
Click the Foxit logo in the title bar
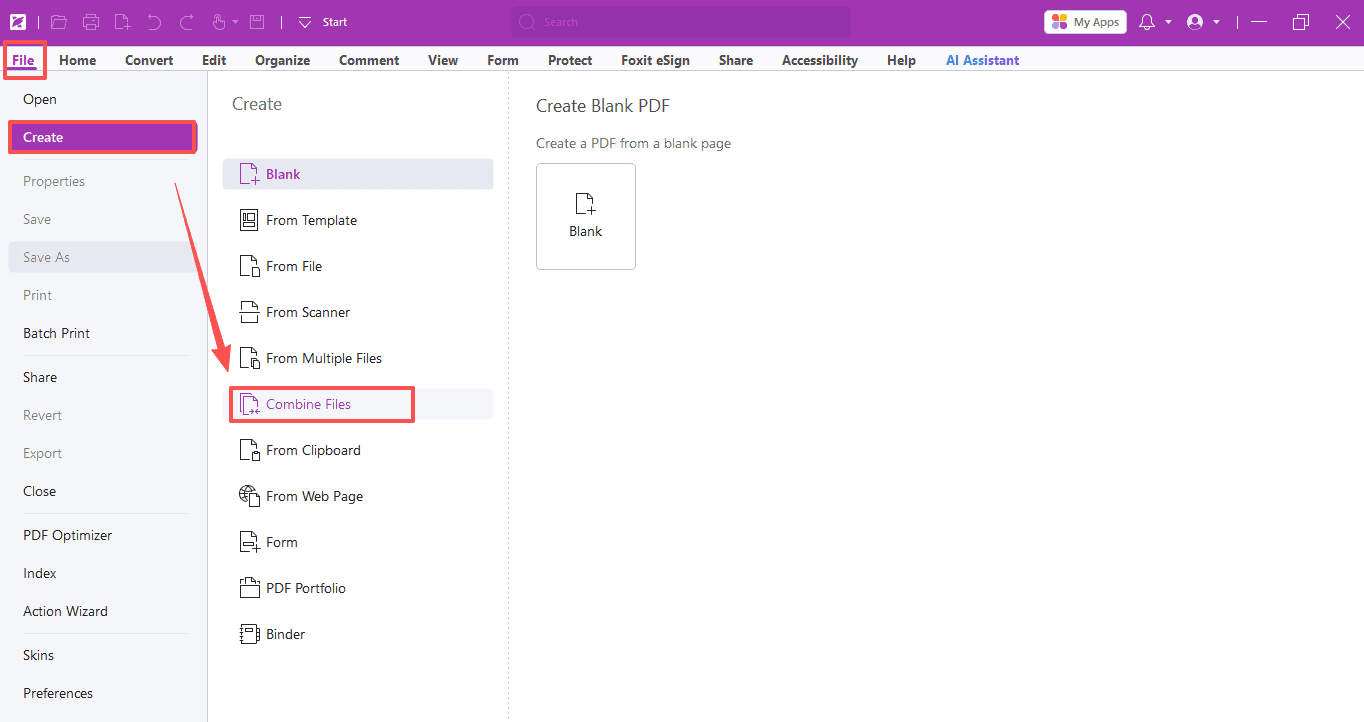point(18,22)
